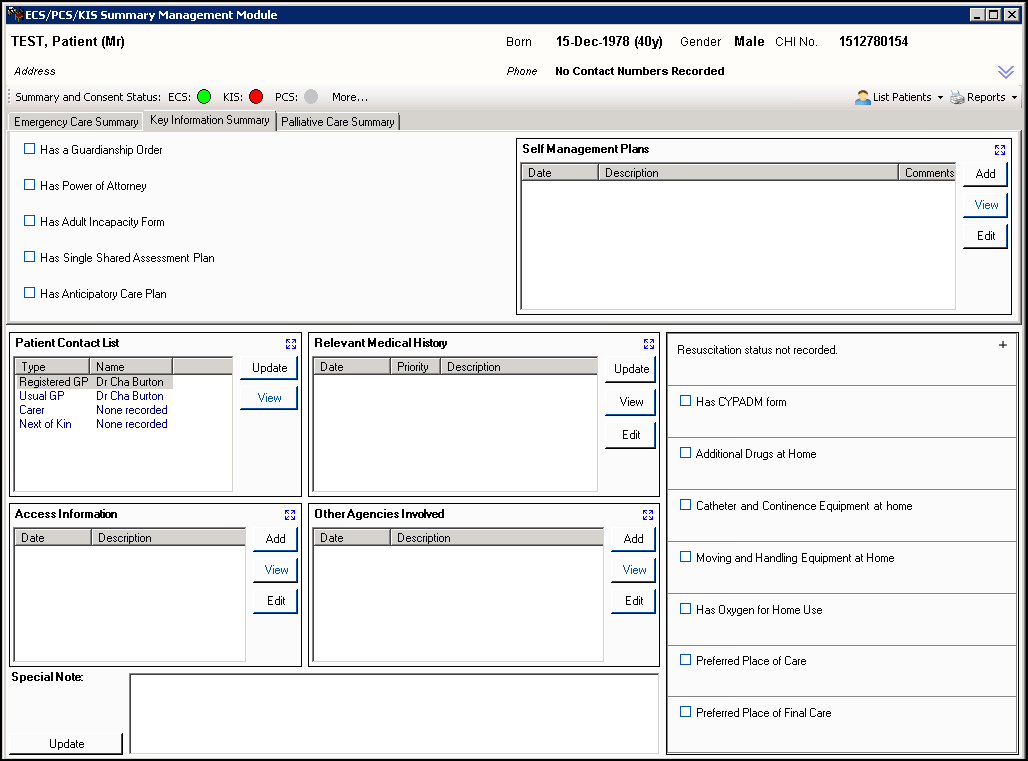Open the Palliative Care Summary tab

pyautogui.click(x=337, y=122)
